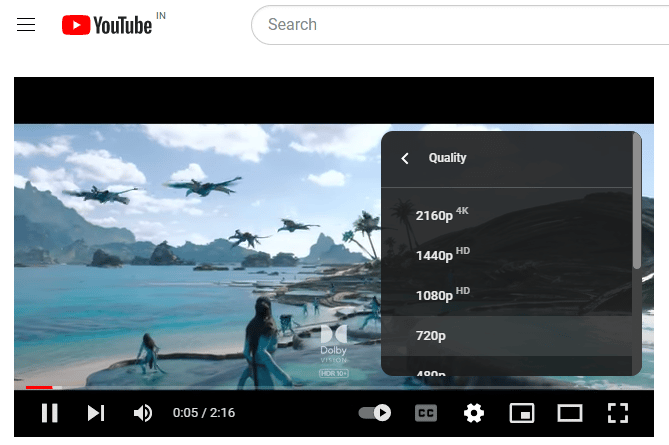Pause the video
This screenshot has height=445, width=669.
point(49,413)
